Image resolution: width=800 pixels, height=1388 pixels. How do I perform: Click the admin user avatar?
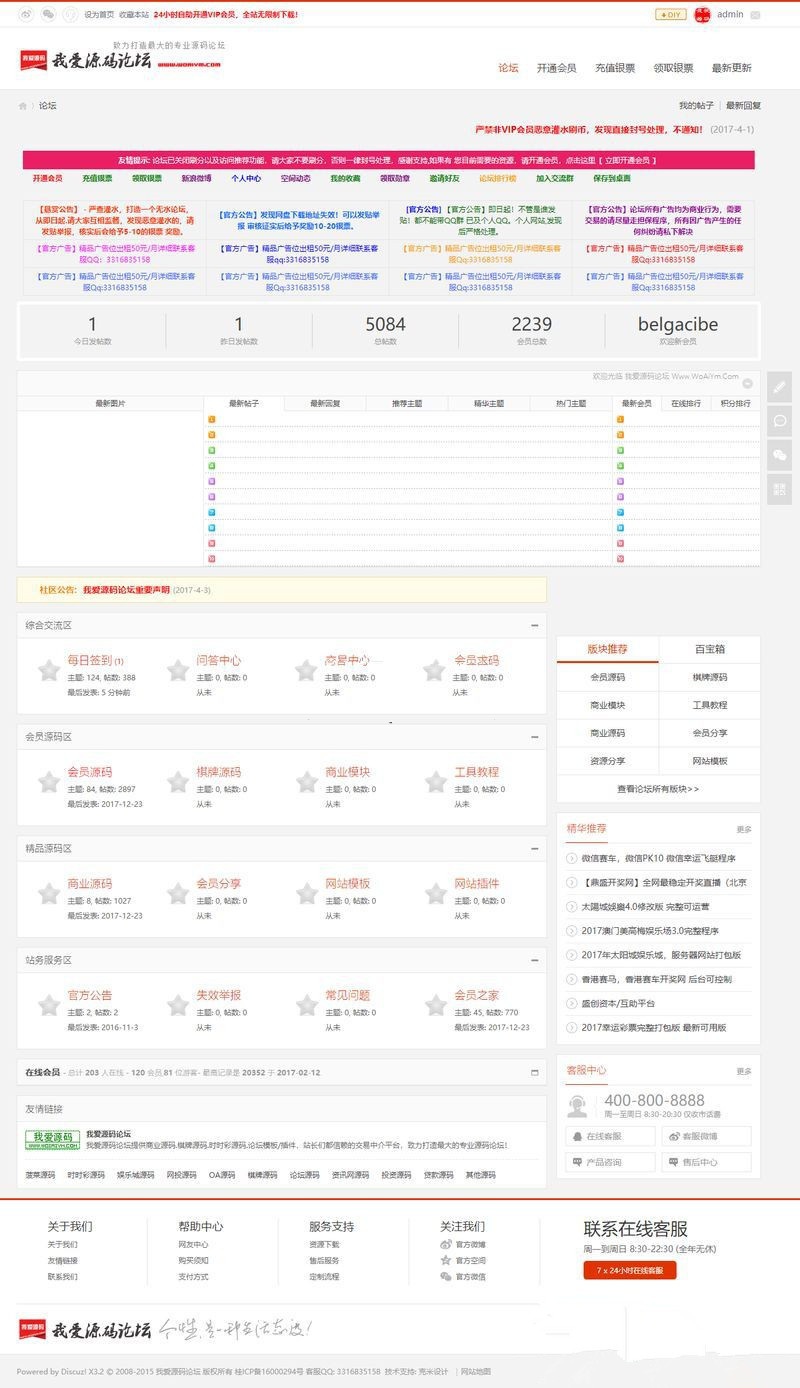tap(702, 15)
